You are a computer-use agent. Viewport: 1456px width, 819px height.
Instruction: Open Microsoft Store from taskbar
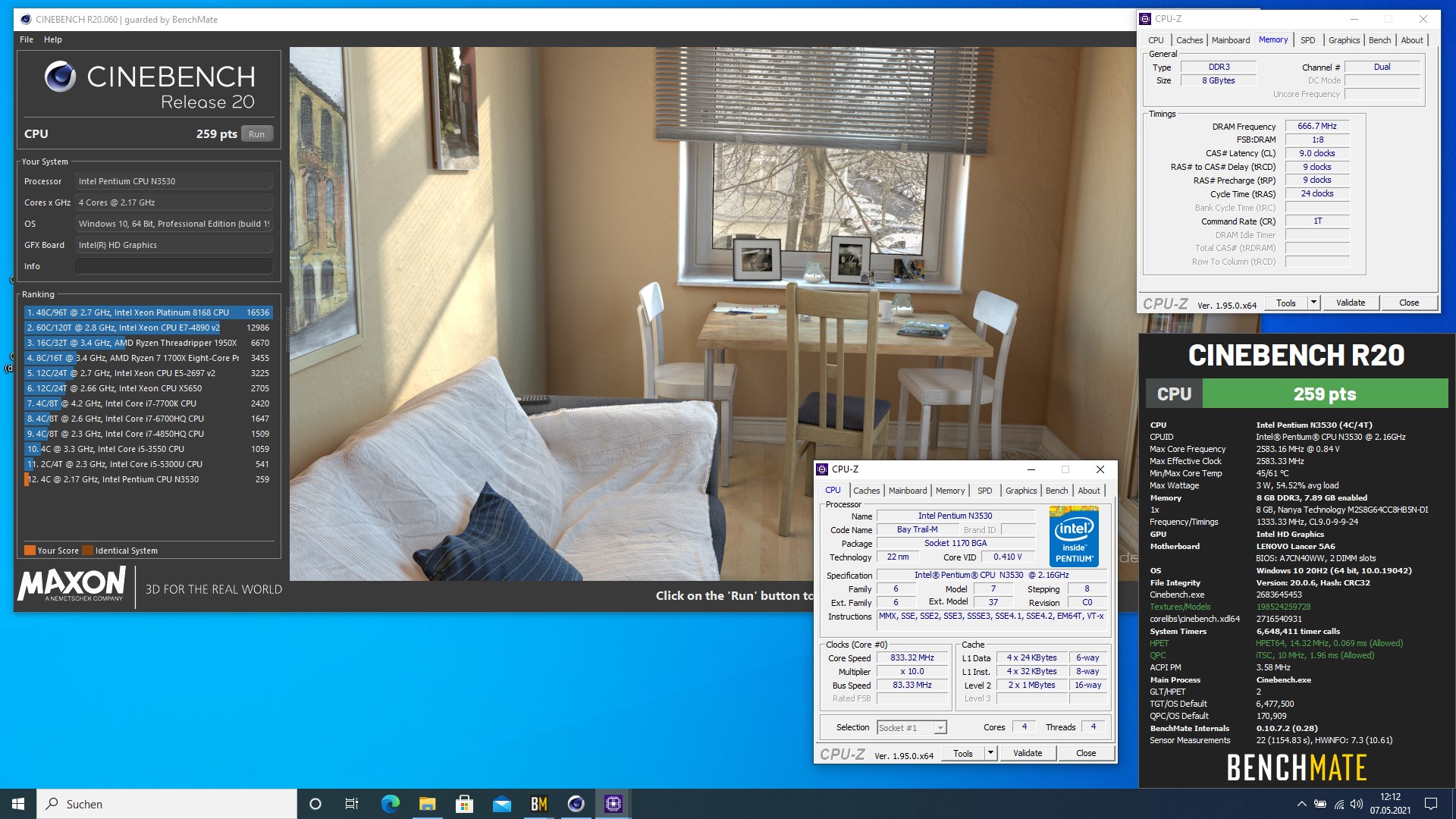(464, 804)
